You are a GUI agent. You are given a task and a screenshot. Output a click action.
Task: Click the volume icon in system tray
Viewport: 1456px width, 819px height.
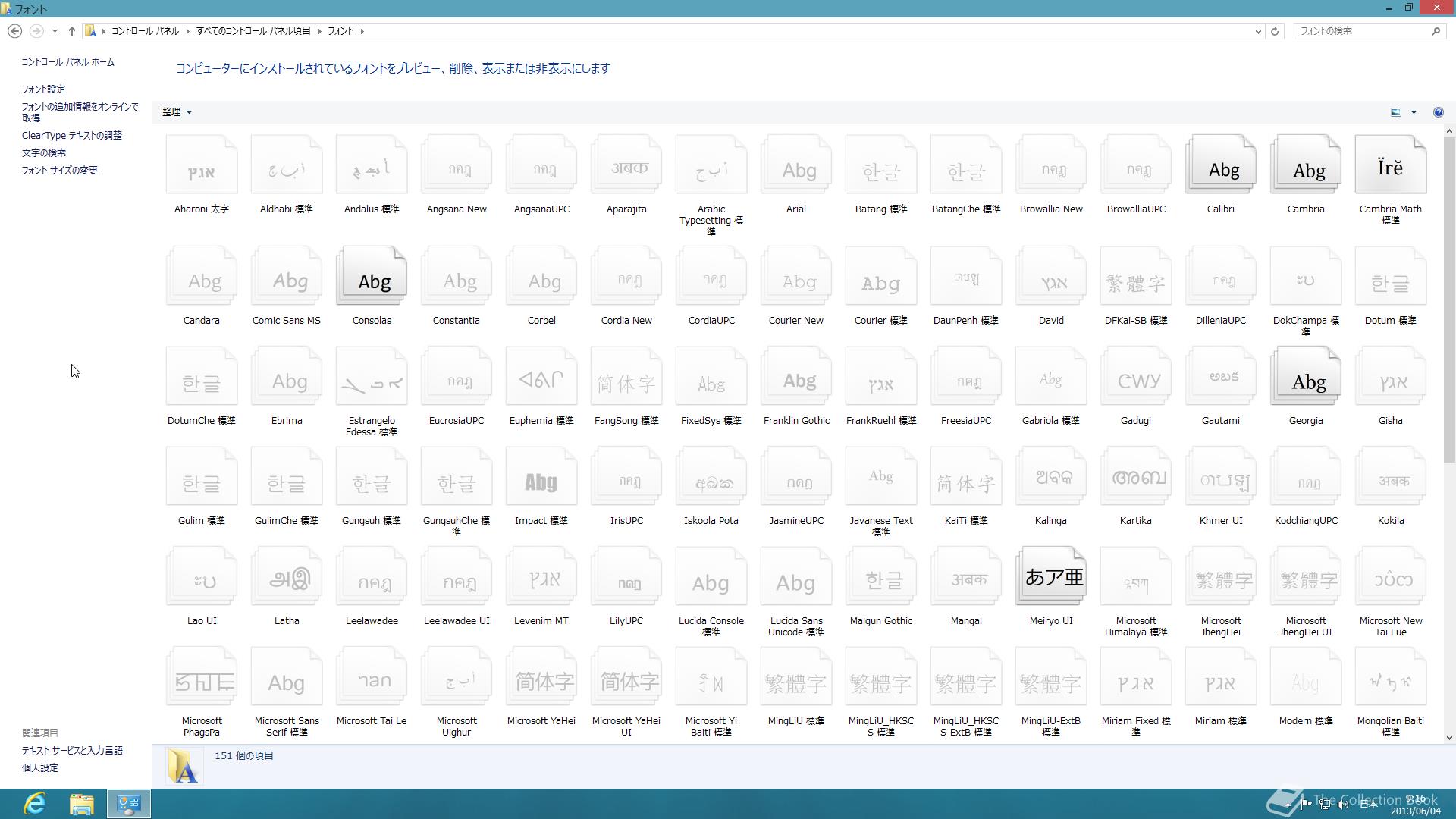[x=1343, y=805]
